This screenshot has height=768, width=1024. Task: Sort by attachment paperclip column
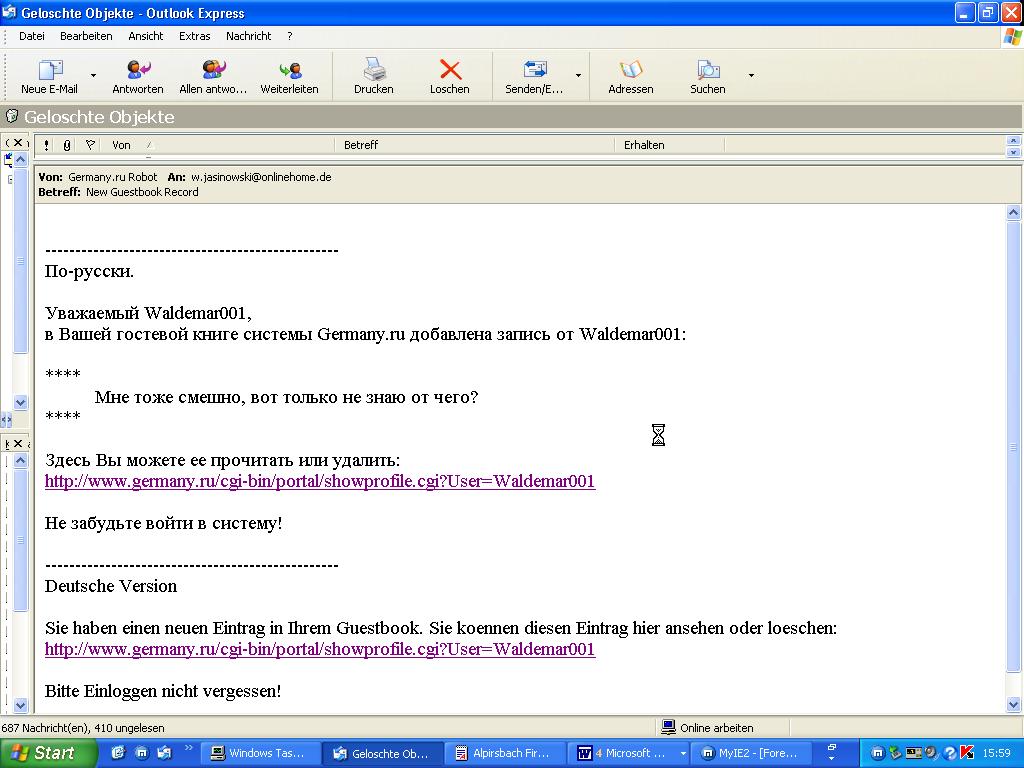67,145
